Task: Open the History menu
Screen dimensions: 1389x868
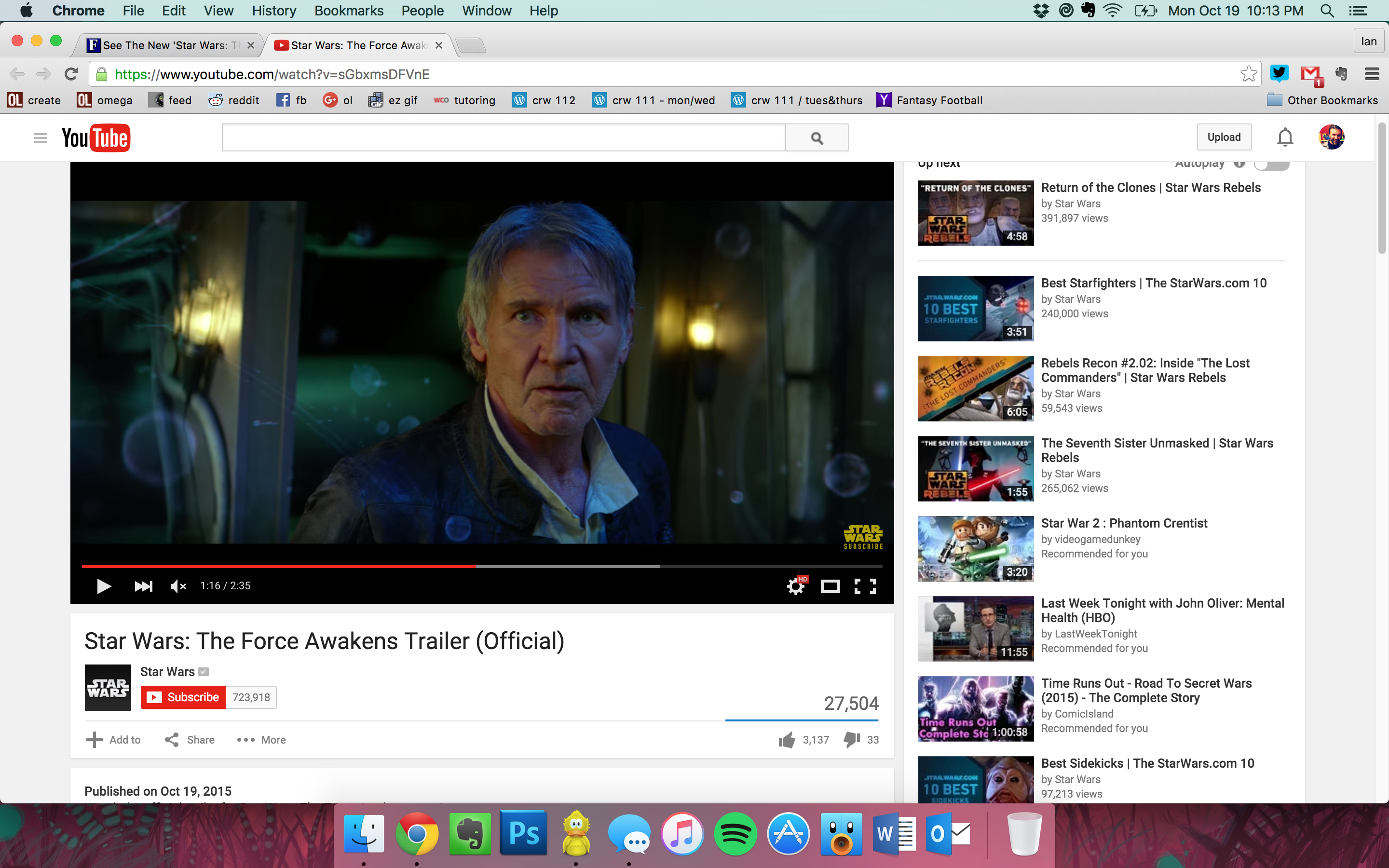Action: pyautogui.click(x=274, y=11)
